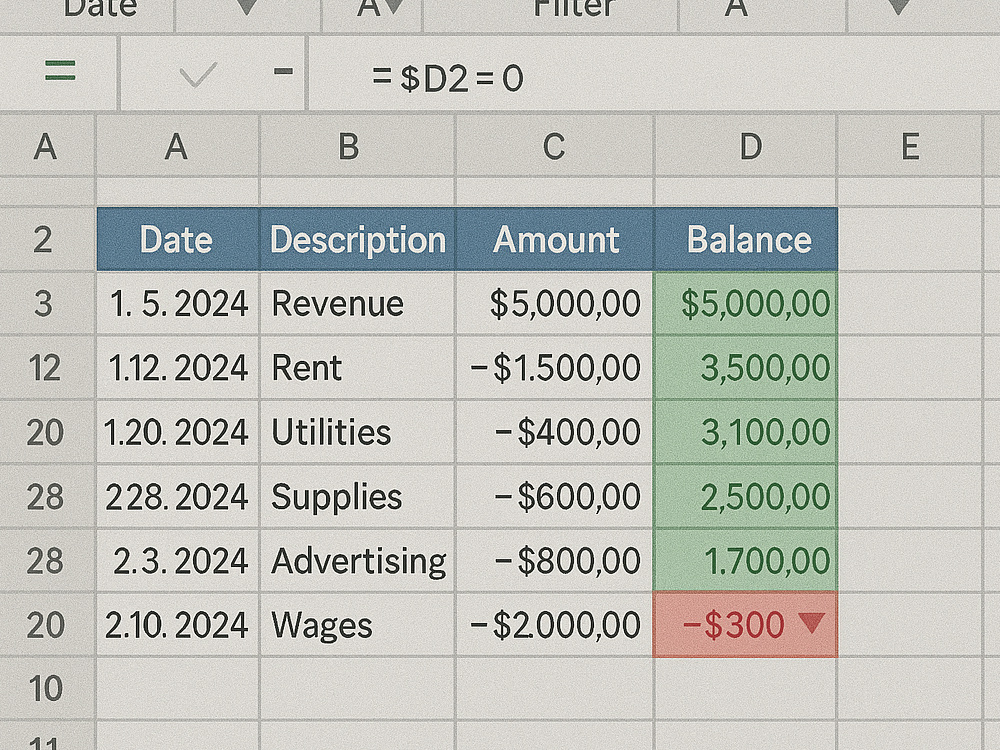
Task: Select row header 3
Action: pyautogui.click(x=47, y=304)
